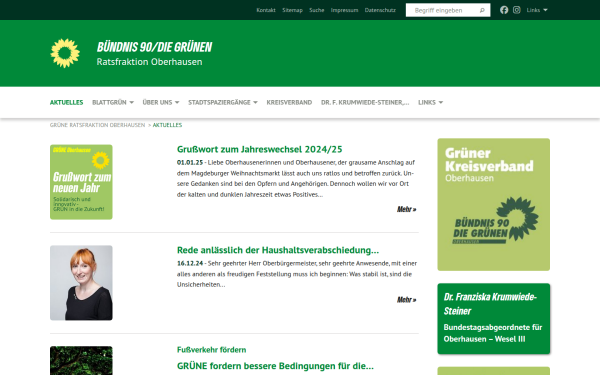
Task: Expand the Blattgrün menu arrow
Action: coord(131,103)
